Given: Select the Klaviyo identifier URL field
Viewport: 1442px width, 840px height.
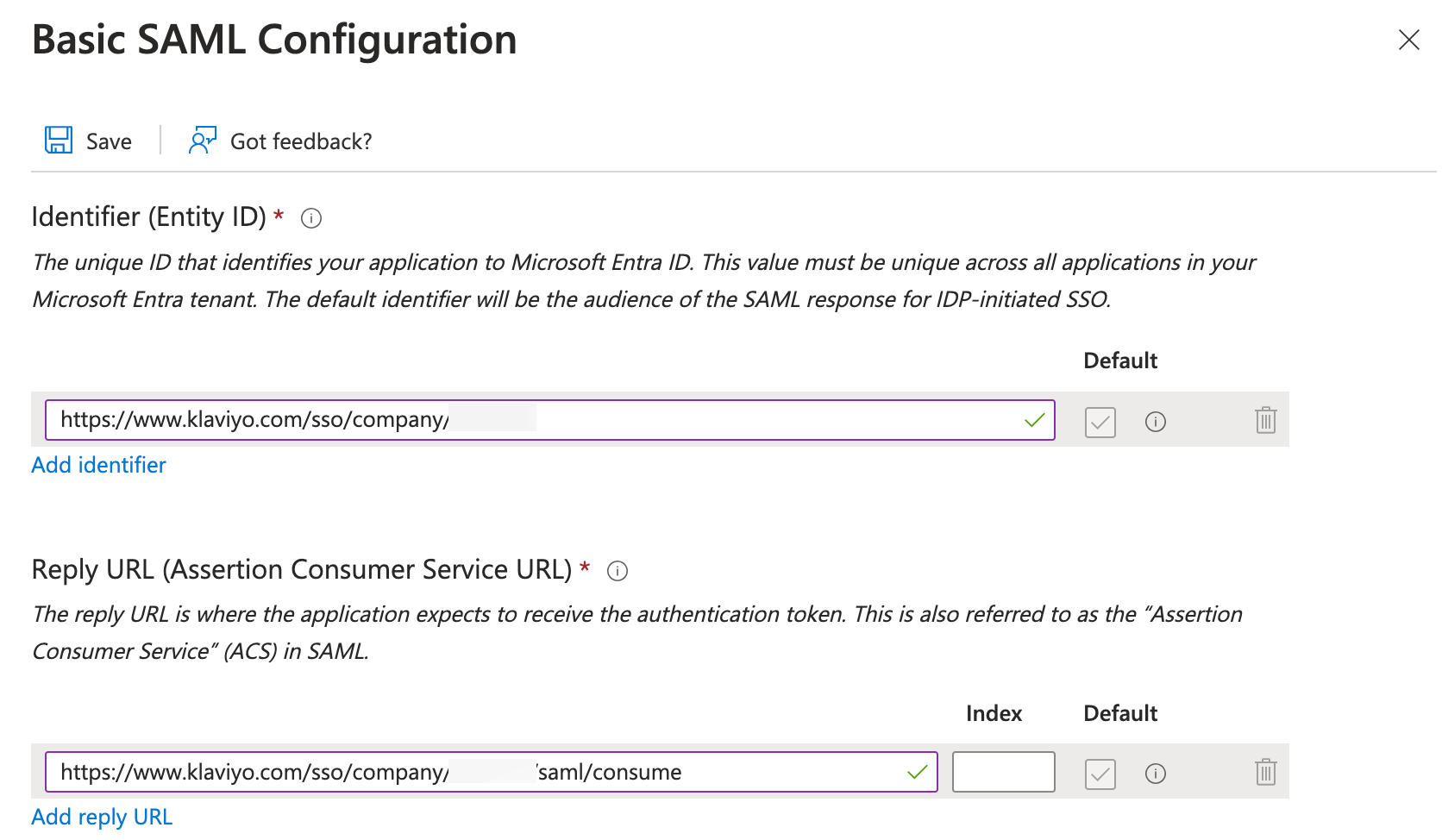Looking at the screenshot, I should point(517,420).
